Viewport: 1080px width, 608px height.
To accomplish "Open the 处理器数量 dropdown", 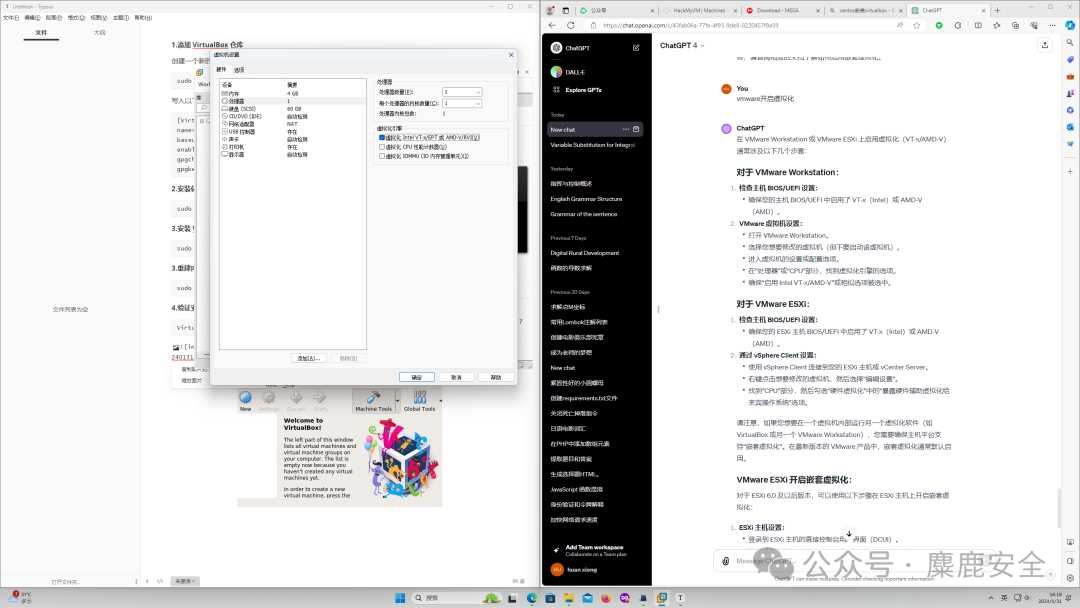I will click(478, 92).
